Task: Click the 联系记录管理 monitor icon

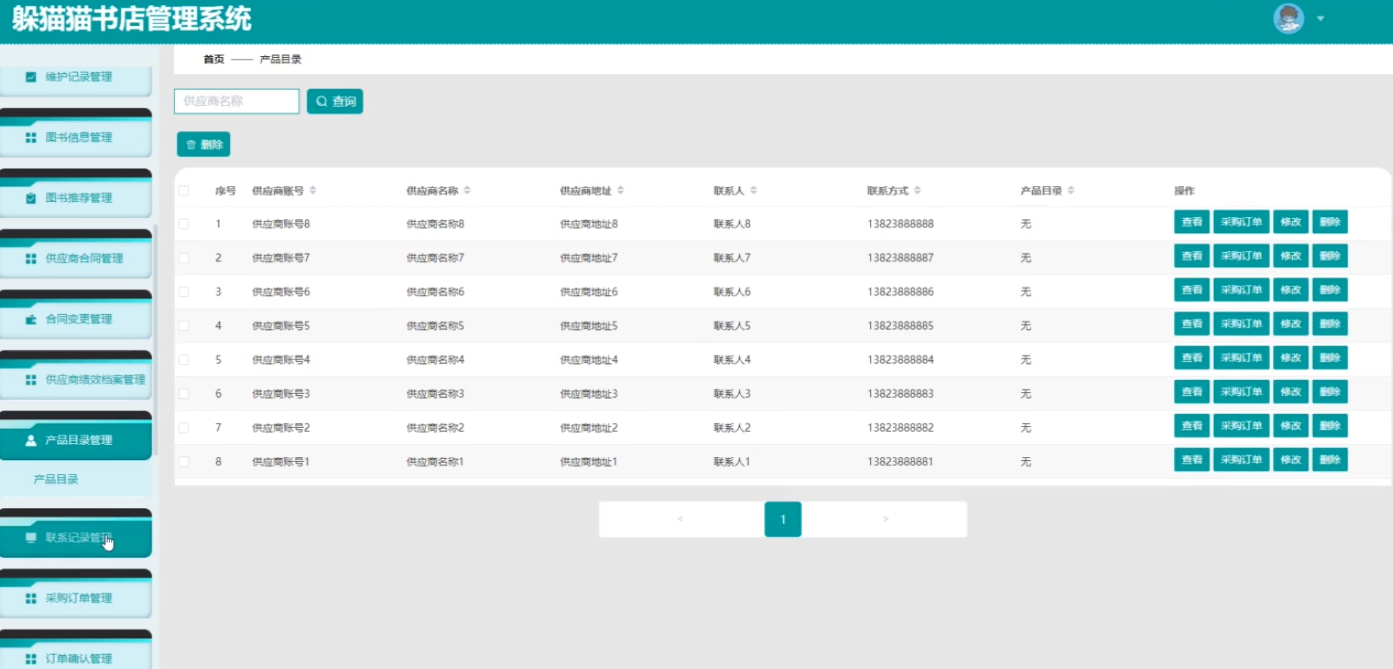Action: tap(31, 538)
